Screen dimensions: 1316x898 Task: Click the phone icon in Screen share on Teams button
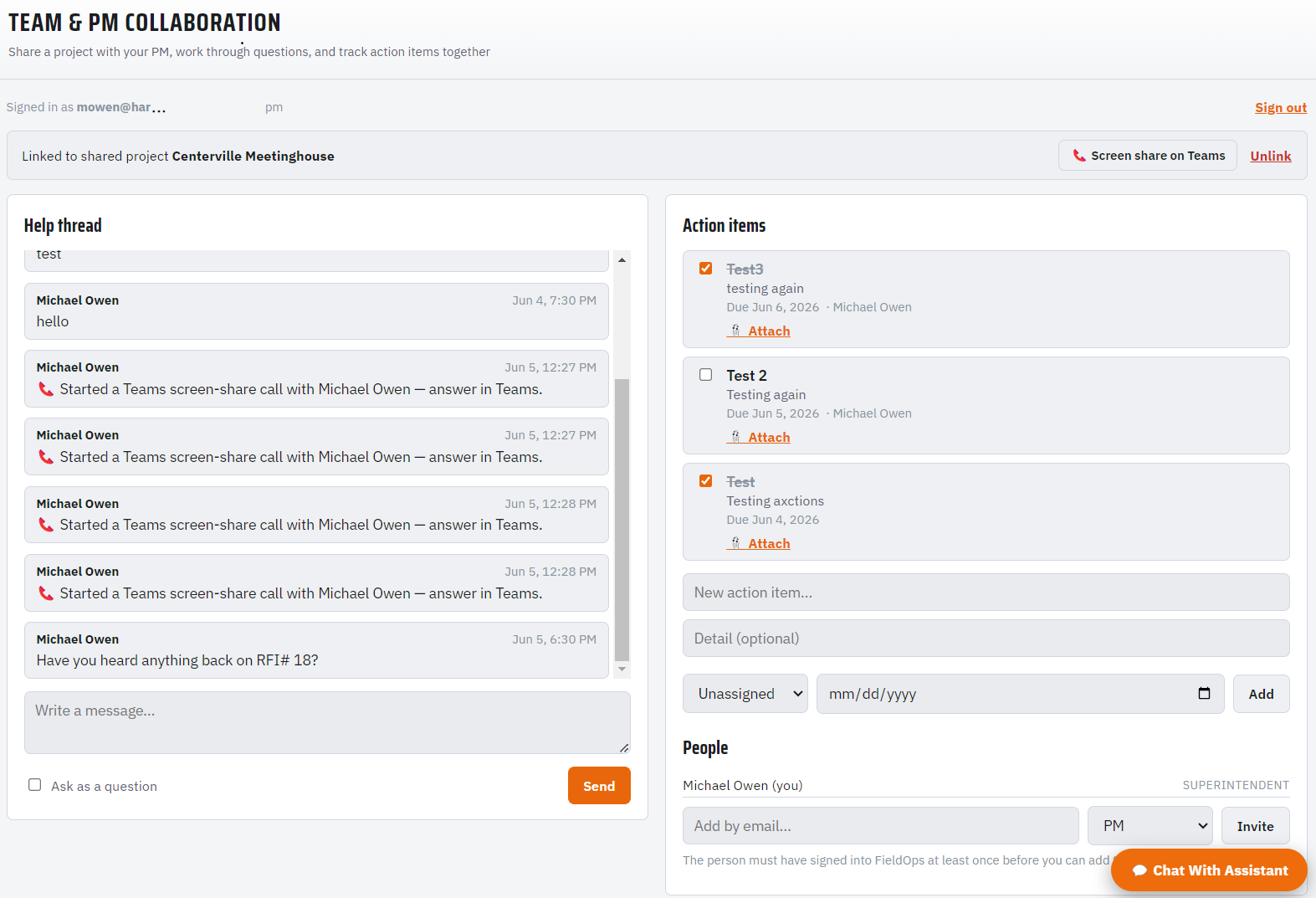point(1079,156)
